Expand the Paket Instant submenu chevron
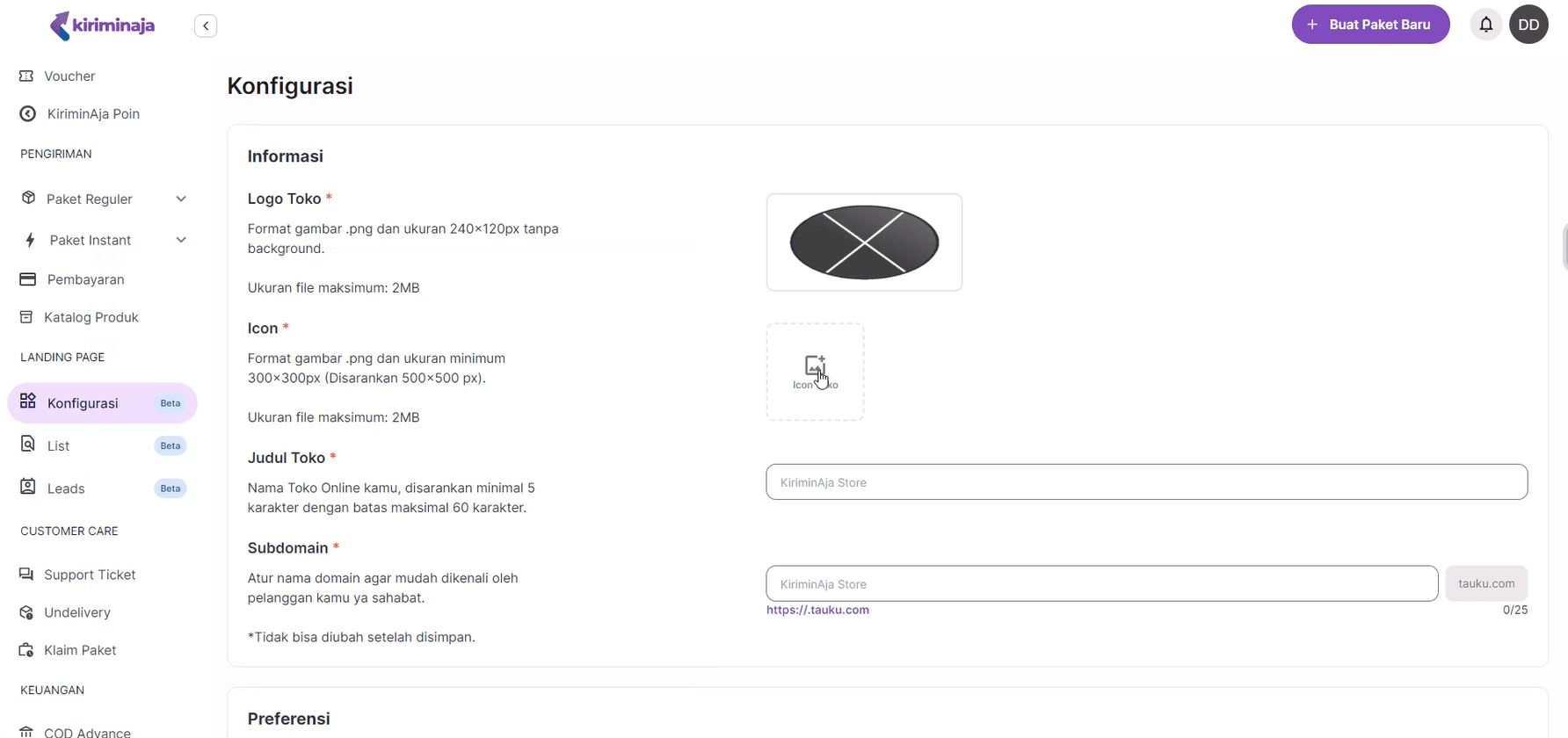1568x738 pixels. 181,240
